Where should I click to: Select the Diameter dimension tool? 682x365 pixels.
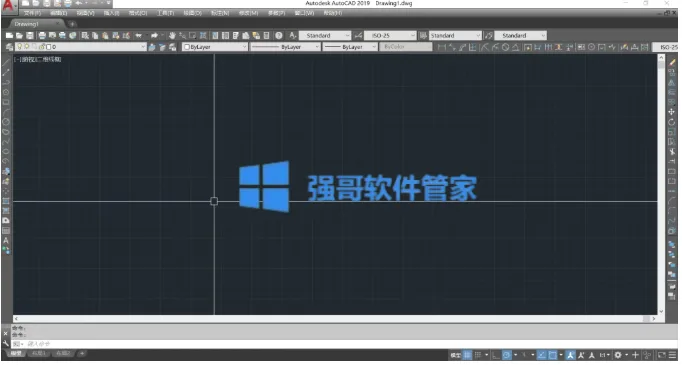pyautogui.click(x=505, y=47)
